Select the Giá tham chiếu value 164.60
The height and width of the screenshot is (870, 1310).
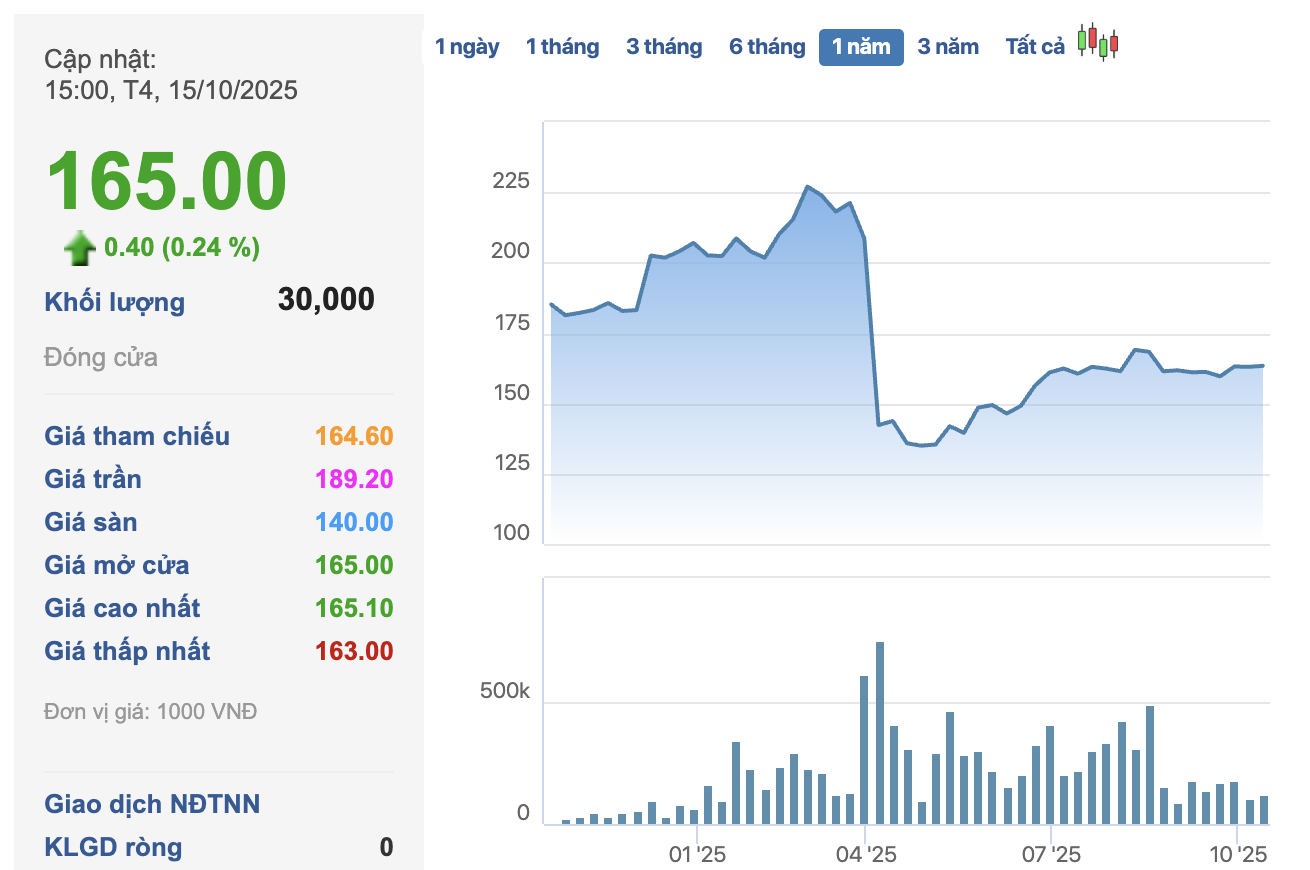[x=354, y=436]
